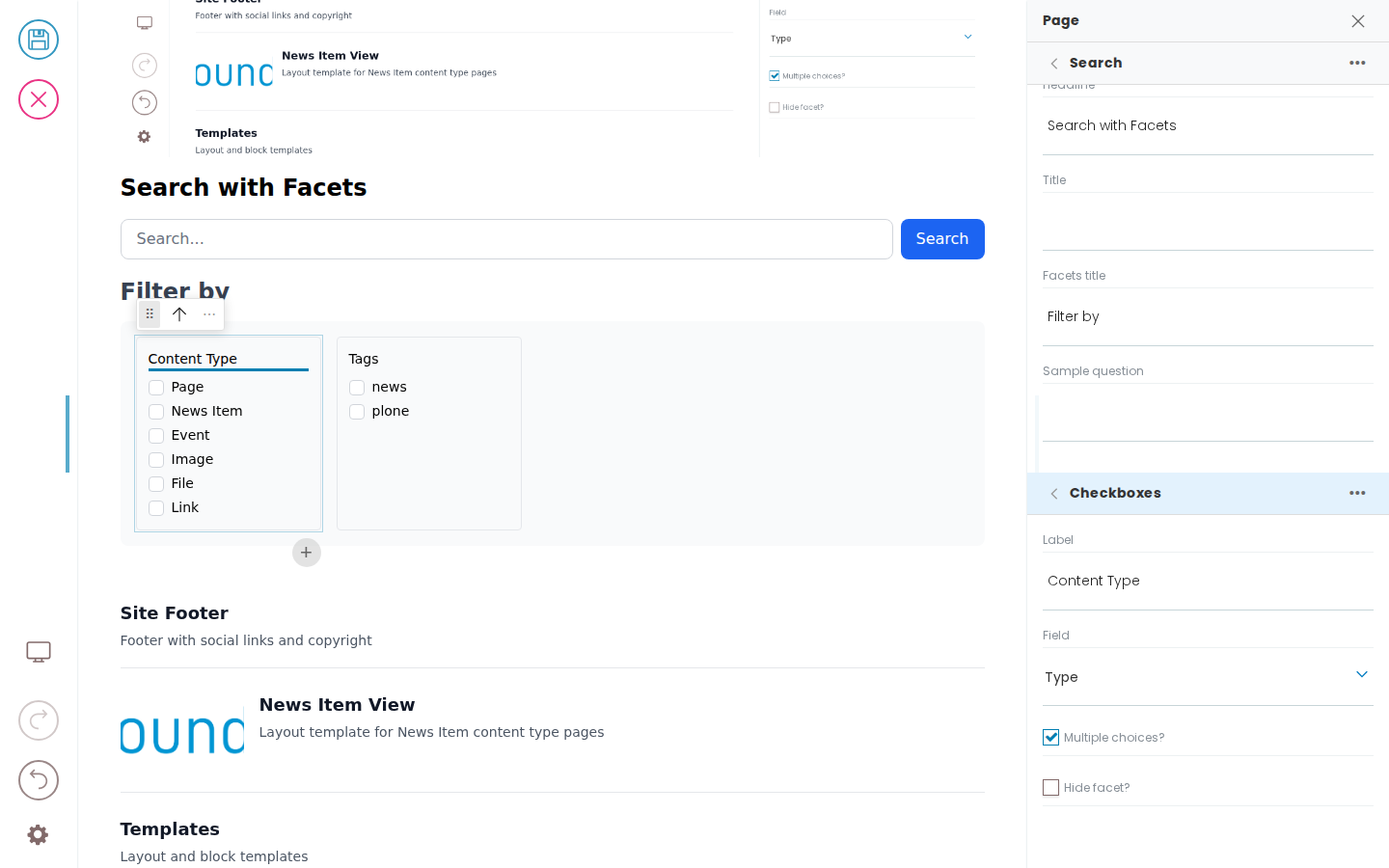This screenshot has height=868, width=1389.
Task: Click the Sample question input field
Action: (1208, 413)
